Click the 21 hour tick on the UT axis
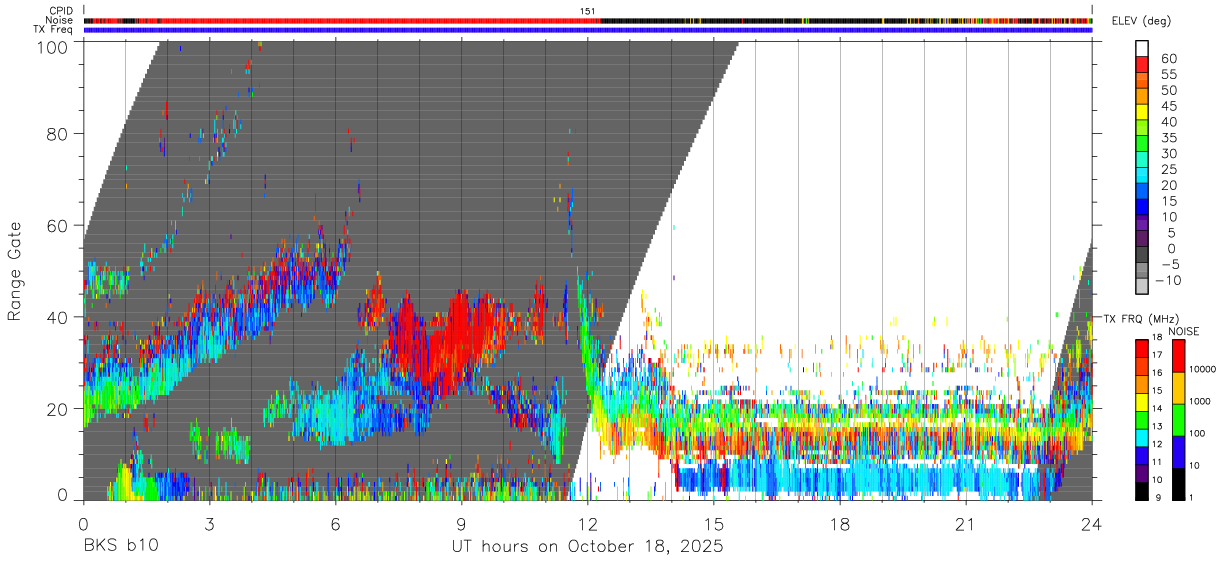 (966, 524)
